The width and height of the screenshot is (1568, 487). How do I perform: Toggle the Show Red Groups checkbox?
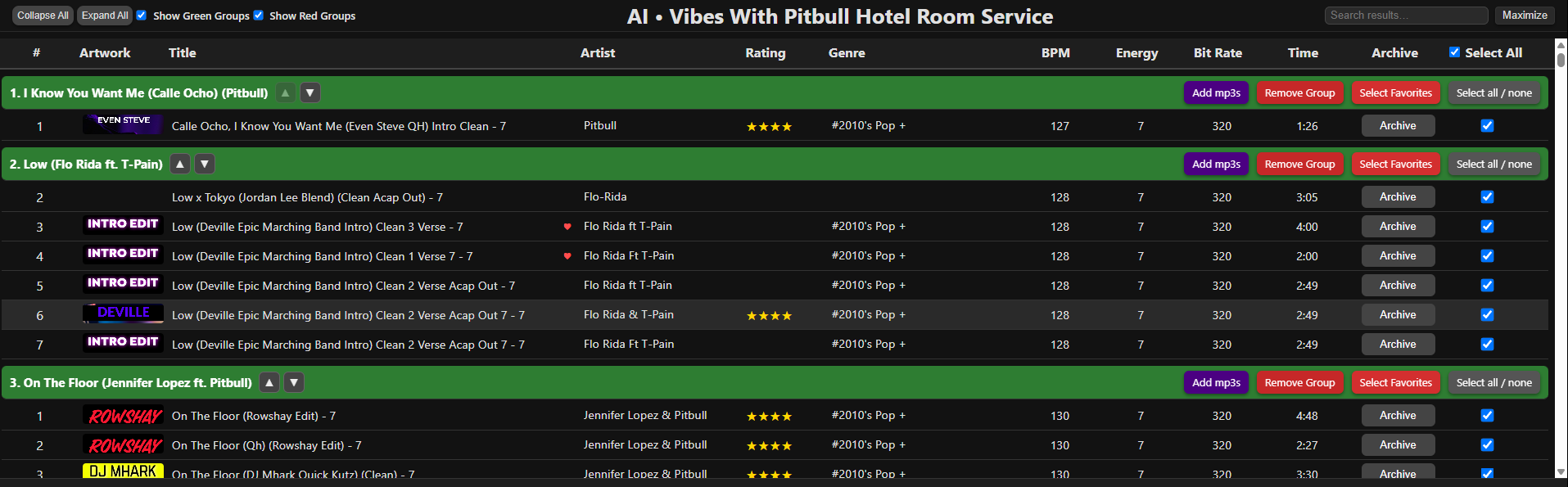pyautogui.click(x=259, y=16)
